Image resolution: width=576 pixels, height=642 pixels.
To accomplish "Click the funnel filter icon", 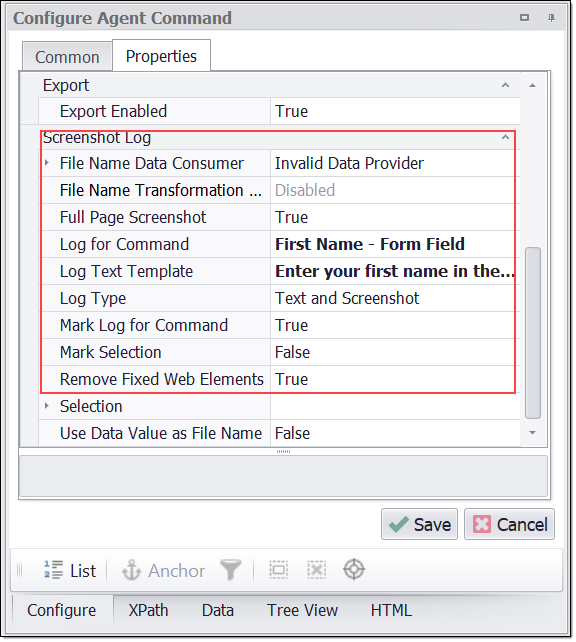I will pos(231,570).
